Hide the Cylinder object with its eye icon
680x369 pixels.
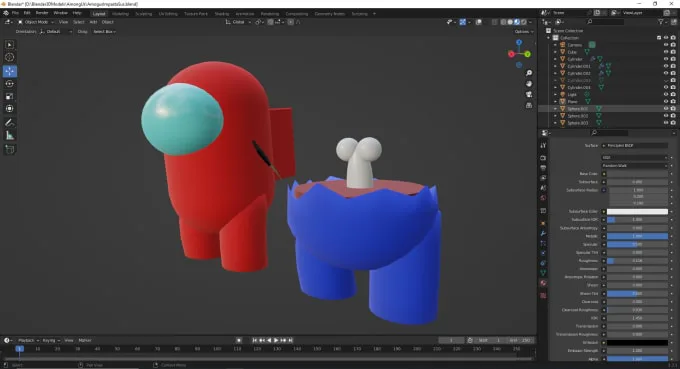[x=666, y=59]
